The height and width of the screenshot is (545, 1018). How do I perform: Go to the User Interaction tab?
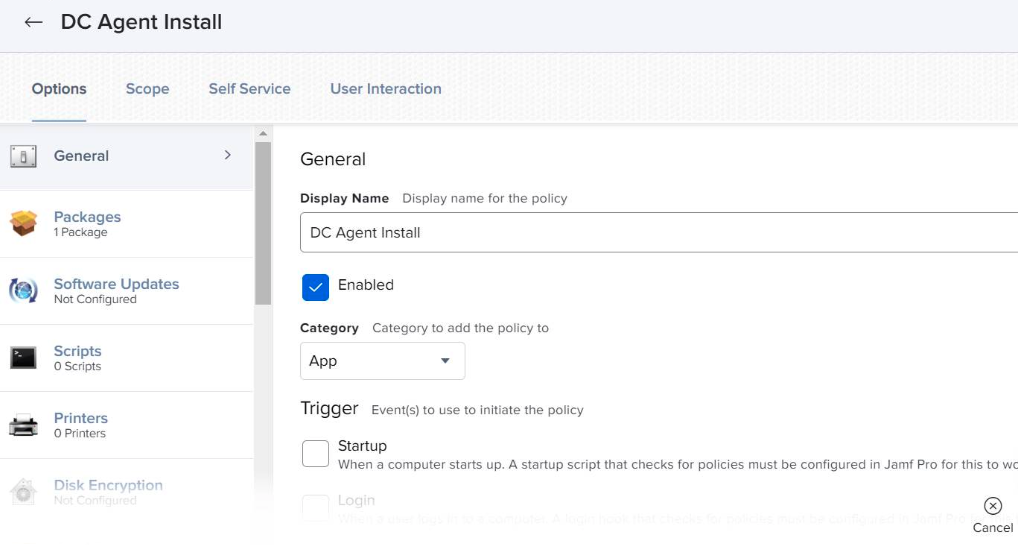pos(385,89)
